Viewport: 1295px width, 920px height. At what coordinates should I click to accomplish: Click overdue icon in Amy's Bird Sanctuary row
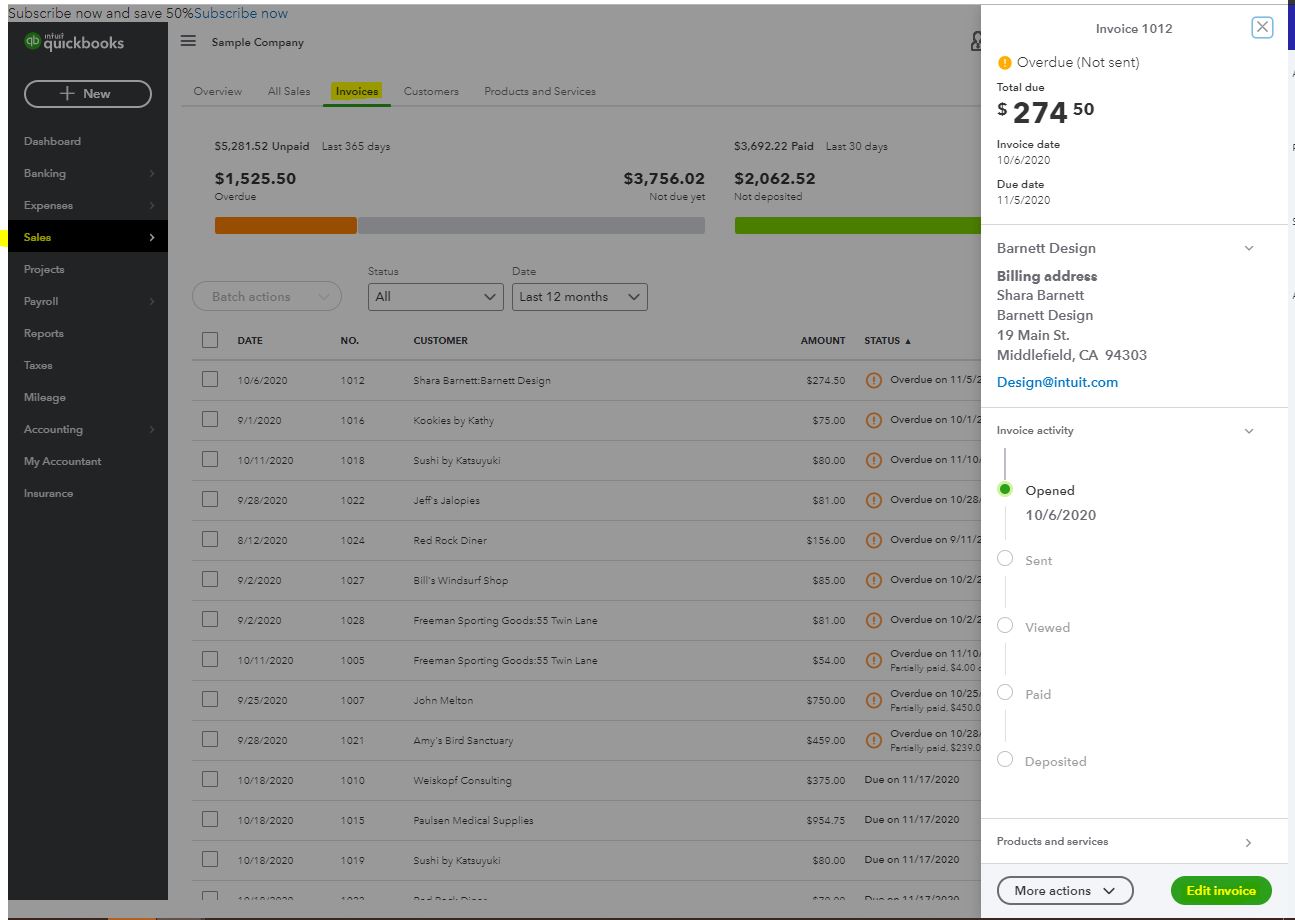[x=873, y=740]
